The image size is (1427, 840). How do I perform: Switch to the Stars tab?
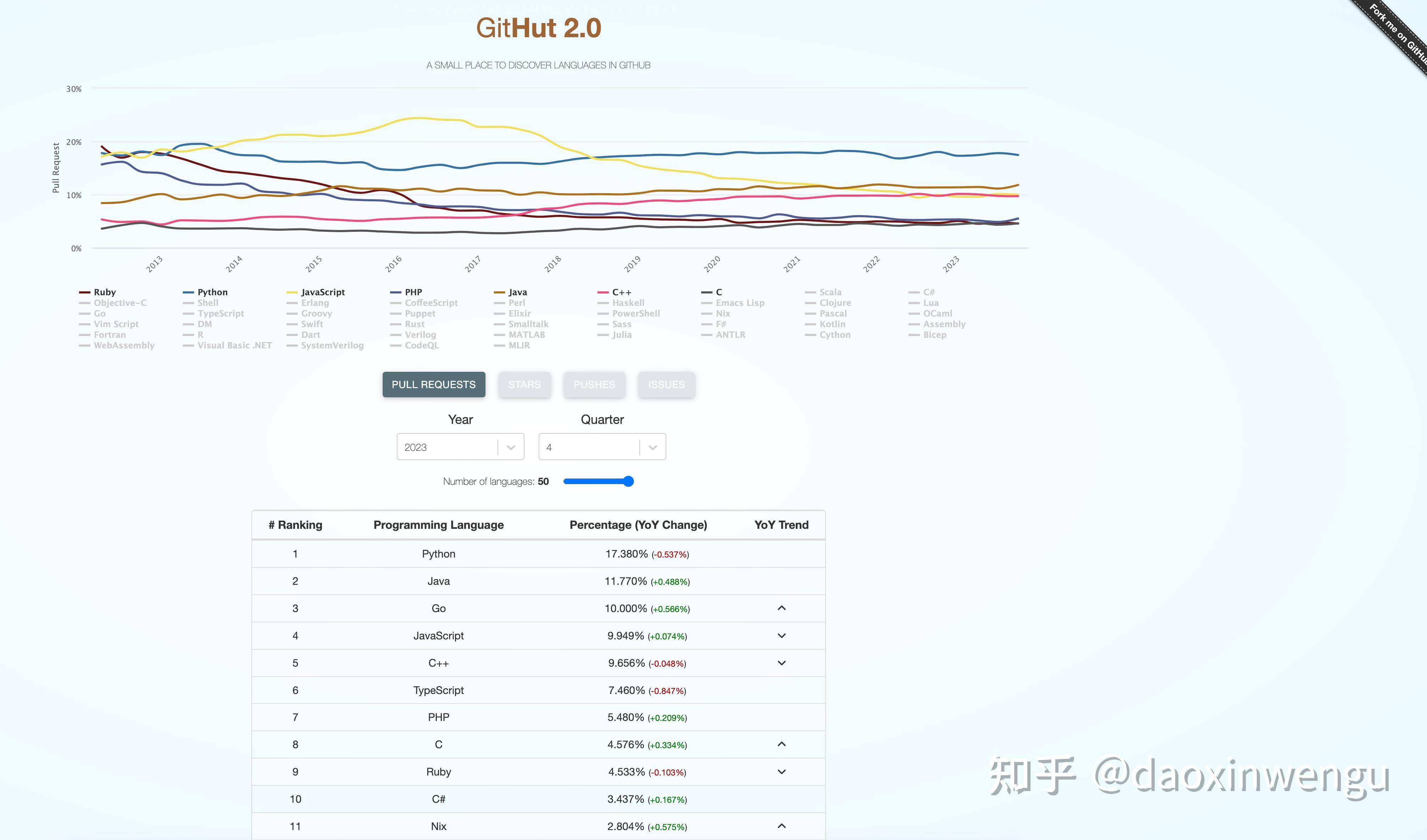pyautogui.click(x=524, y=384)
